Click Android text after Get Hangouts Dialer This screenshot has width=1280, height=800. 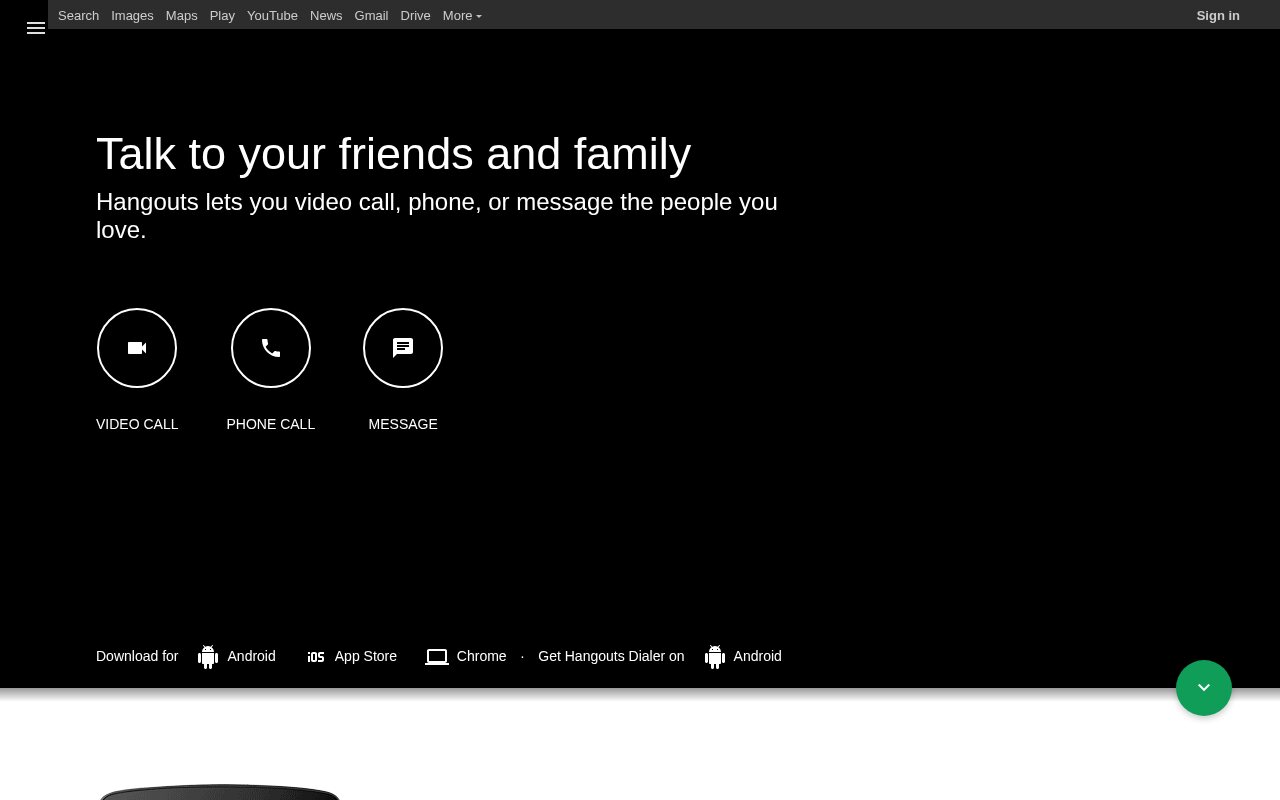[758, 656]
